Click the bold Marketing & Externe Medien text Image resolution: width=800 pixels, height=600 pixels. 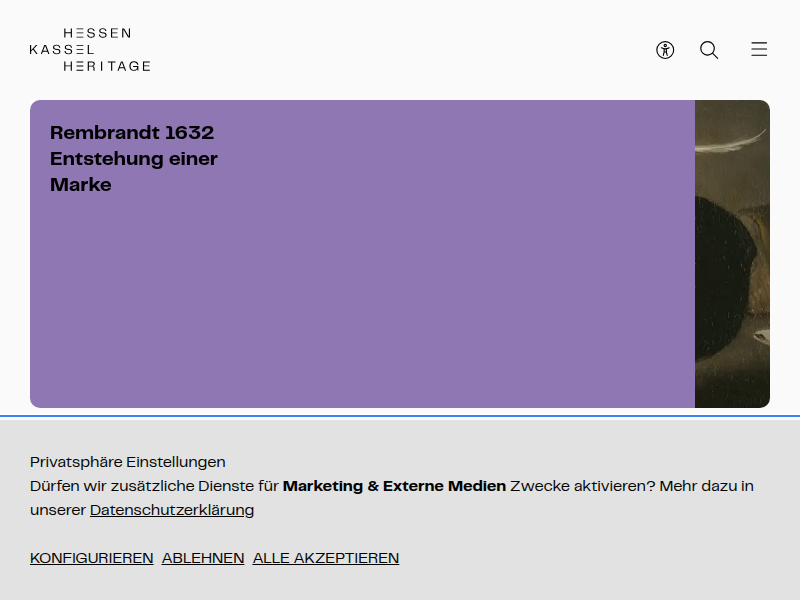coord(394,486)
